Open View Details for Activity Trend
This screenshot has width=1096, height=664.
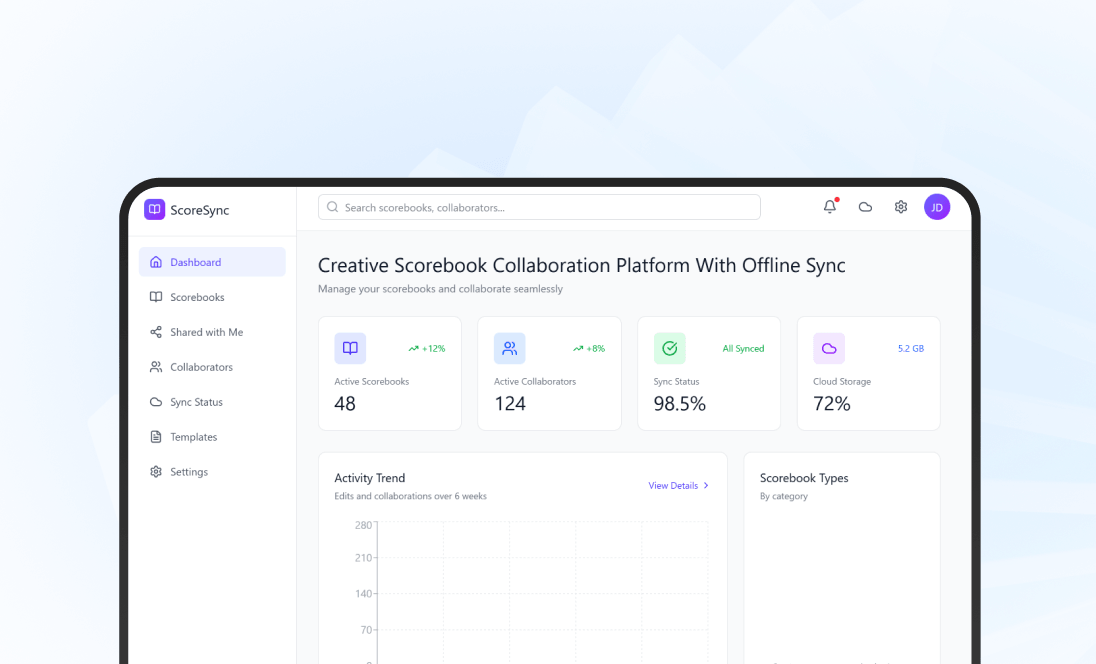pyautogui.click(x=672, y=486)
